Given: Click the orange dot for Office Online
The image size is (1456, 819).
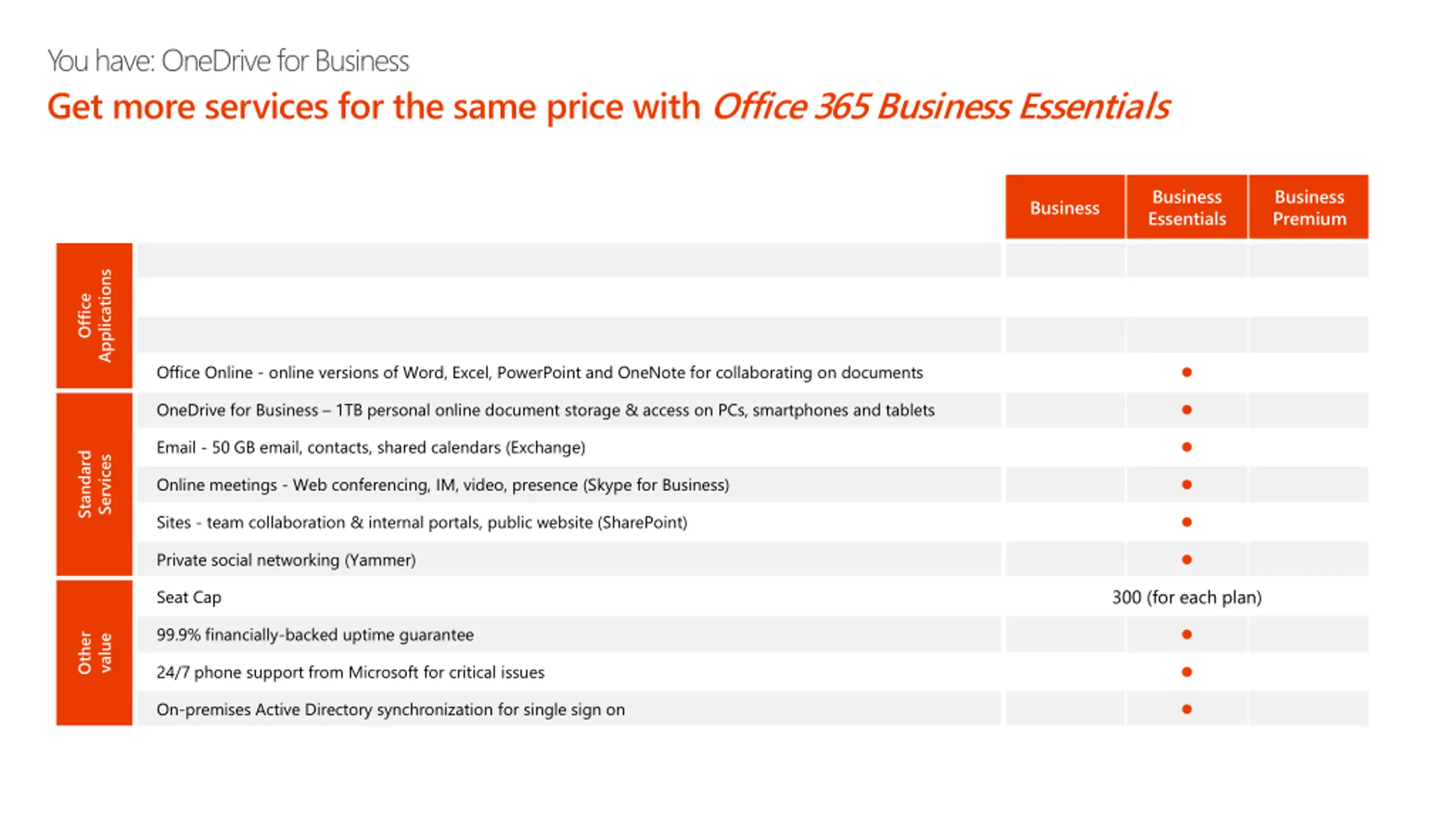Looking at the screenshot, I should 1186,373.
